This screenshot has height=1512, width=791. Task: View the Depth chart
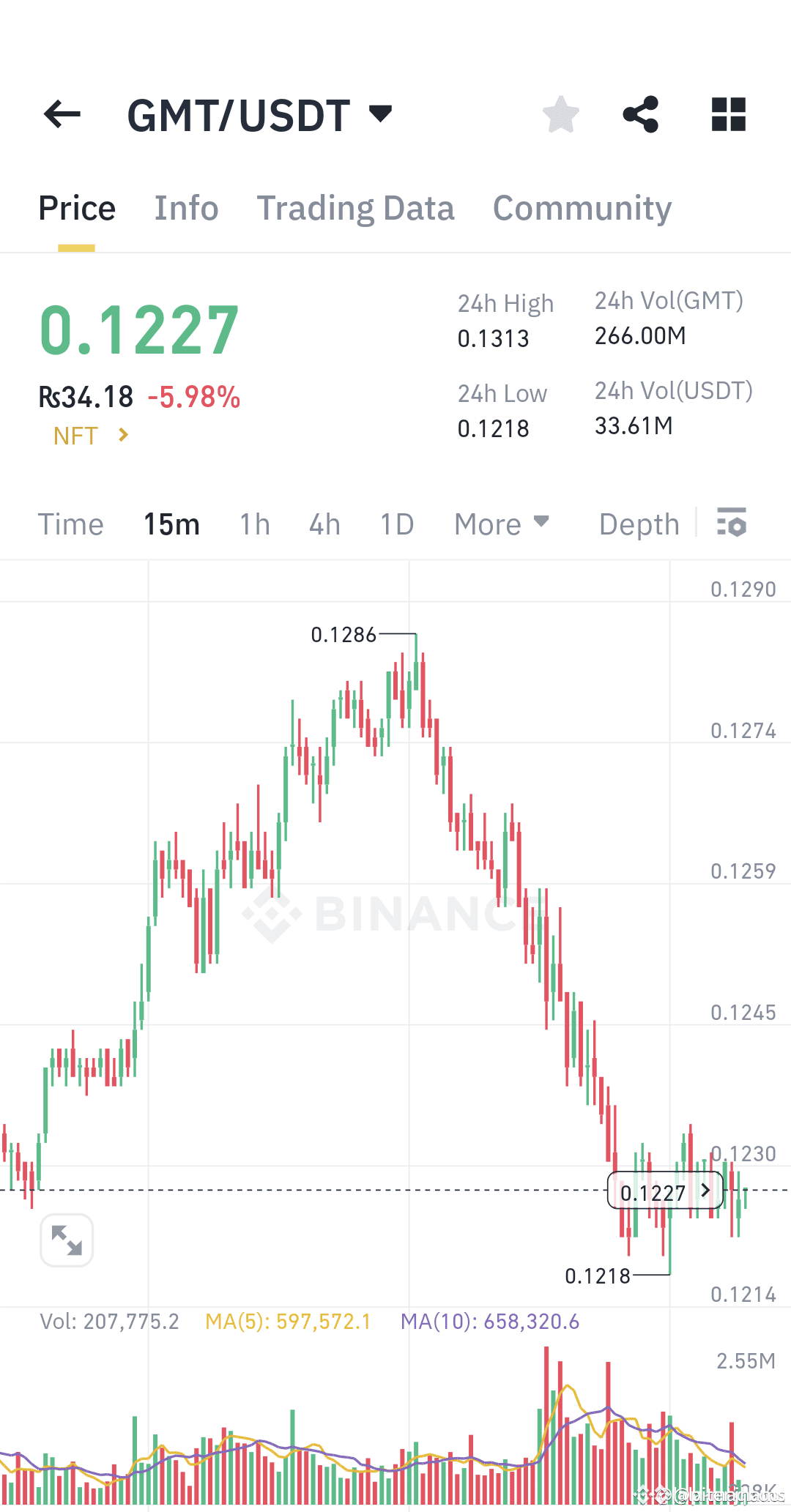point(638,524)
